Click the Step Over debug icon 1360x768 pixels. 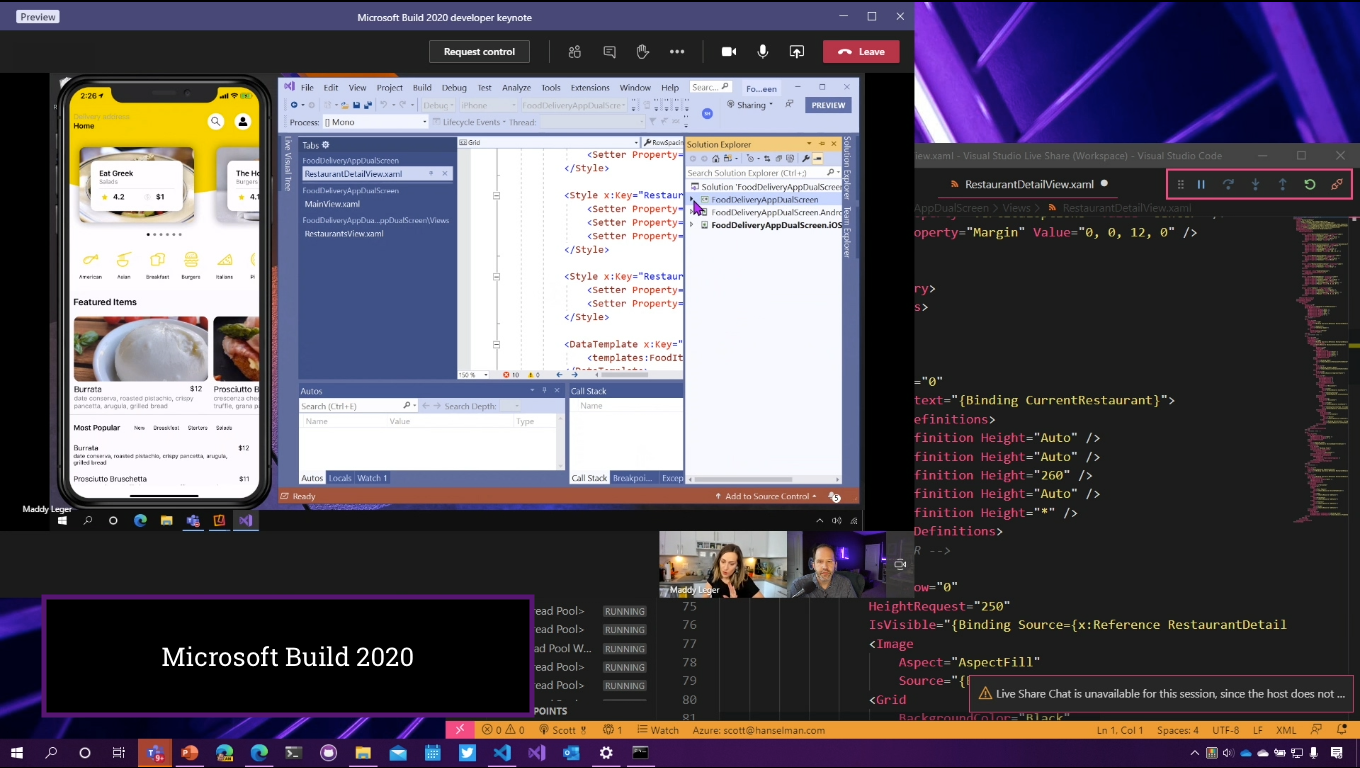[x=1228, y=185]
